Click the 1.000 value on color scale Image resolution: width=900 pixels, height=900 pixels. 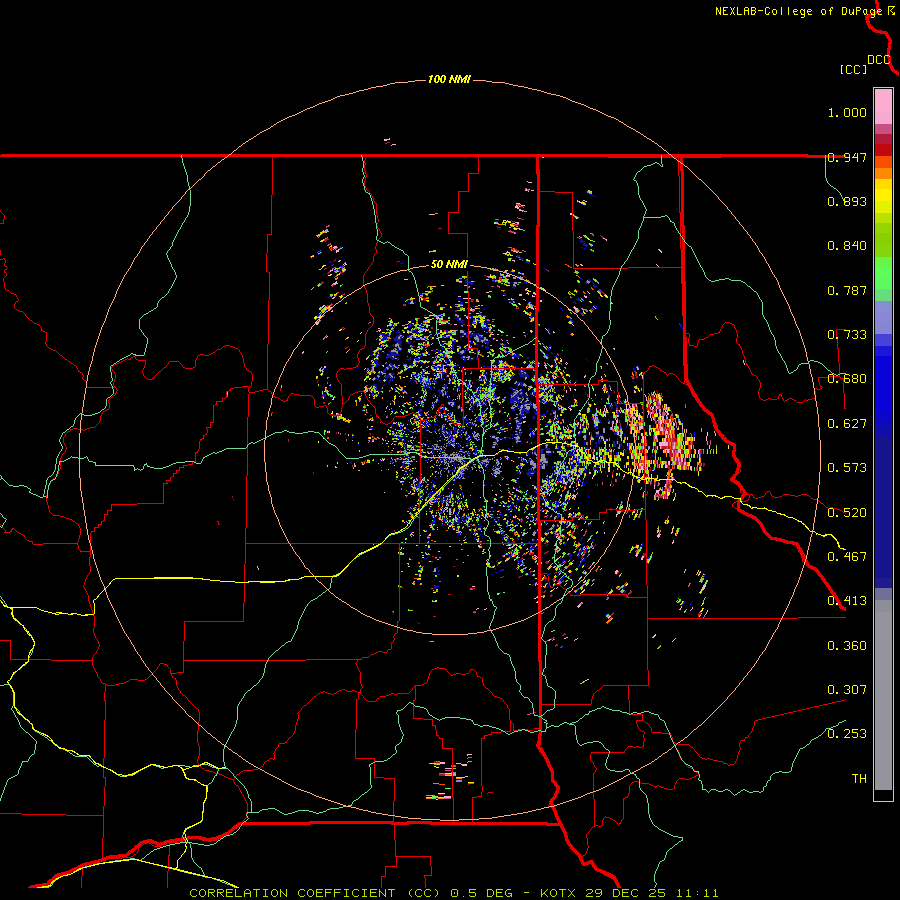pyautogui.click(x=847, y=113)
